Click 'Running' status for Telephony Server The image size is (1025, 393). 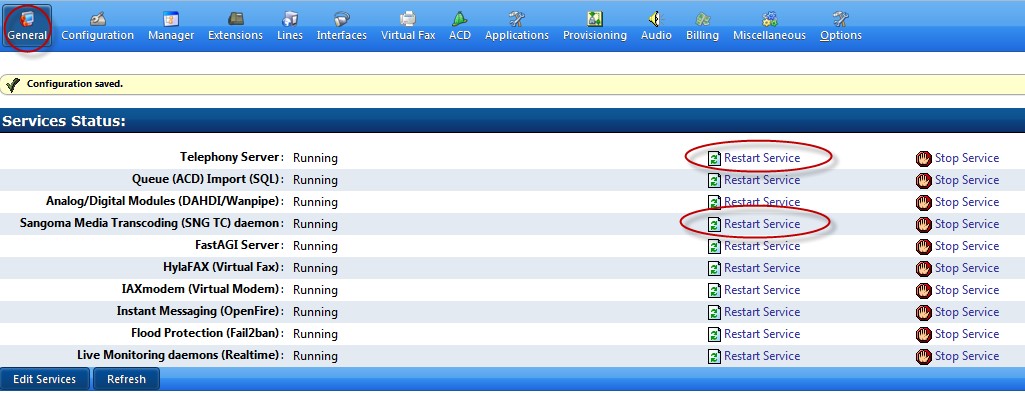coord(315,158)
